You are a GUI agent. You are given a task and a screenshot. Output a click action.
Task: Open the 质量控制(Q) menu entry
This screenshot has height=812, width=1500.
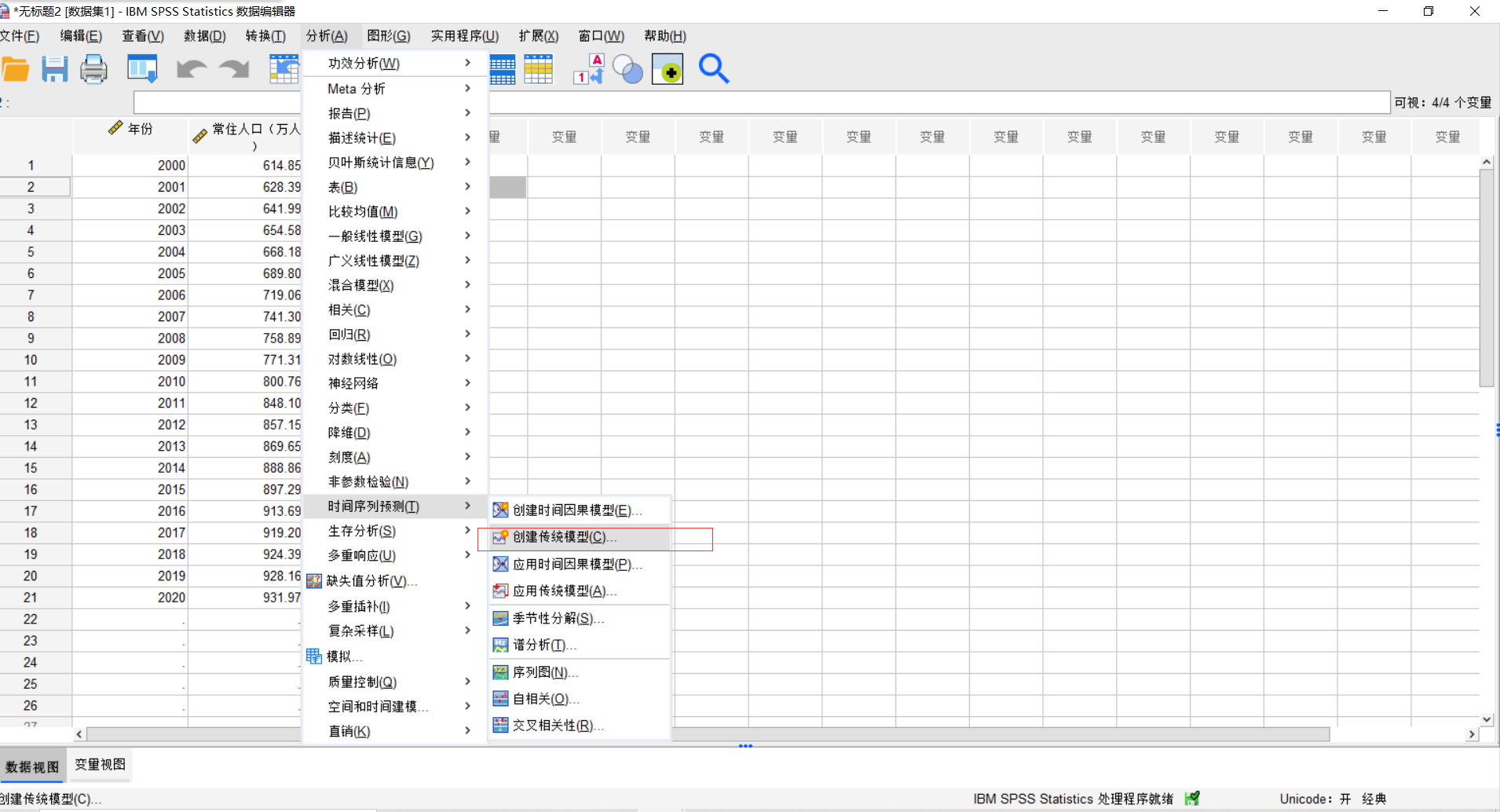tap(394, 682)
